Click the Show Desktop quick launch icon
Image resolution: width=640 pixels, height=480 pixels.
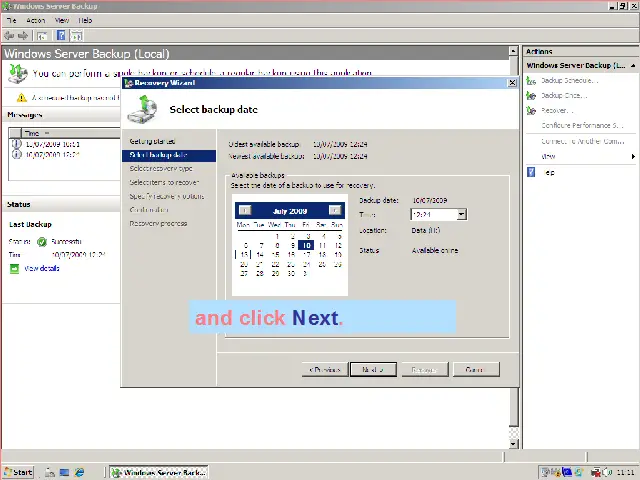(x=64, y=472)
